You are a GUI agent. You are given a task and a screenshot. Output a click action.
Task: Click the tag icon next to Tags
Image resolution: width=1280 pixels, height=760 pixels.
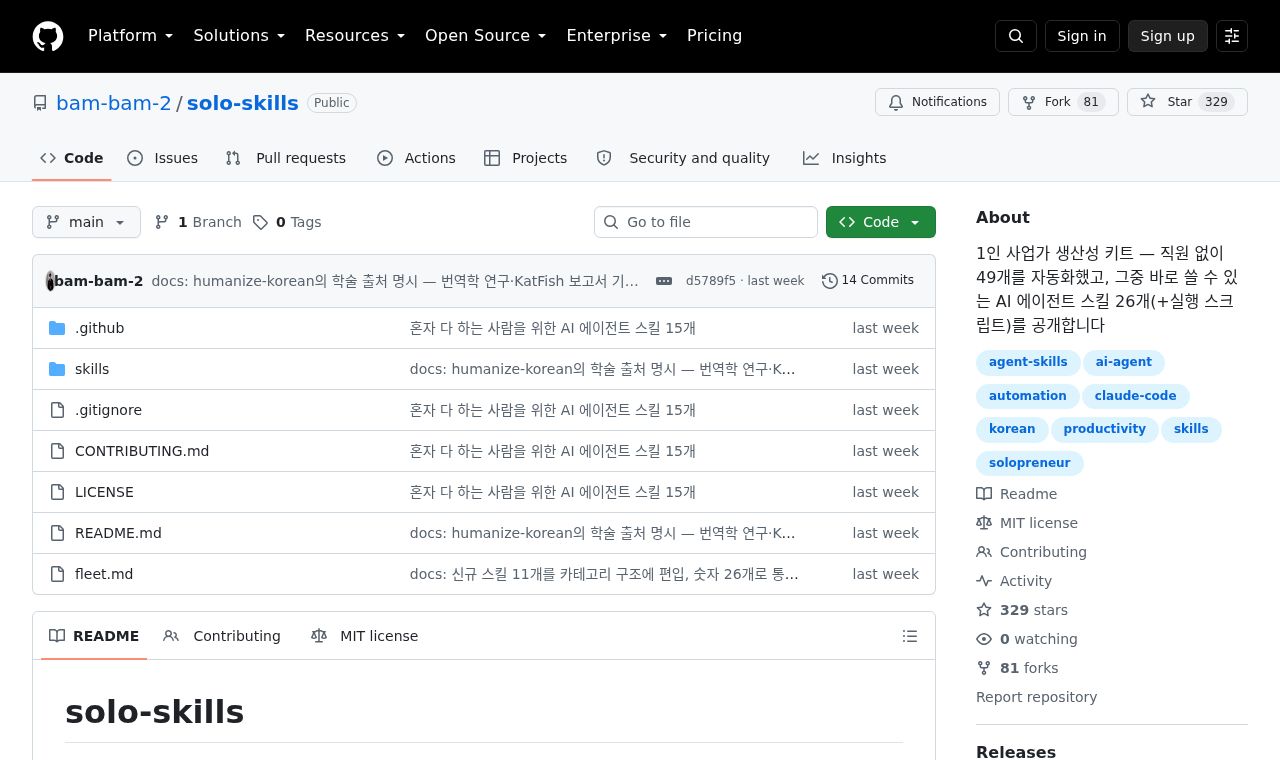coord(260,222)
